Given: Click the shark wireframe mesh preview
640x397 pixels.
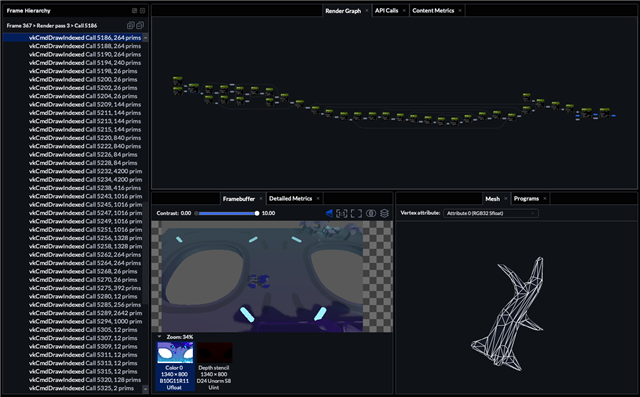Looking at the screenshot, I should pos(508,314).
